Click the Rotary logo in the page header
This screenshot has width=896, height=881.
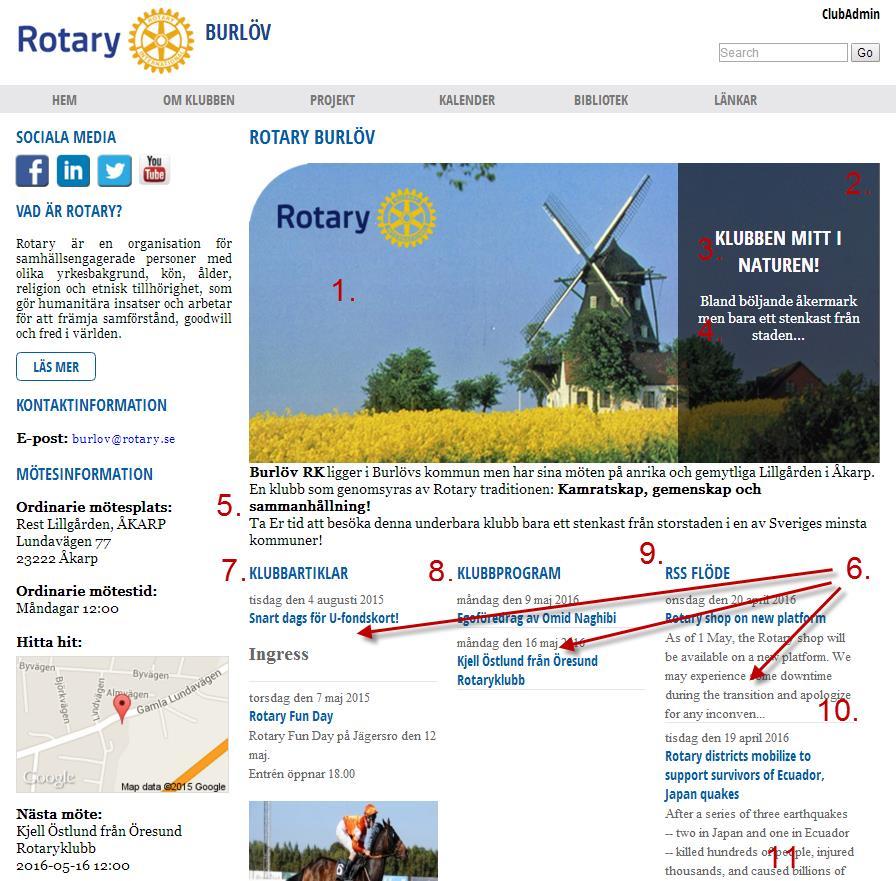[x=106, y=41]
